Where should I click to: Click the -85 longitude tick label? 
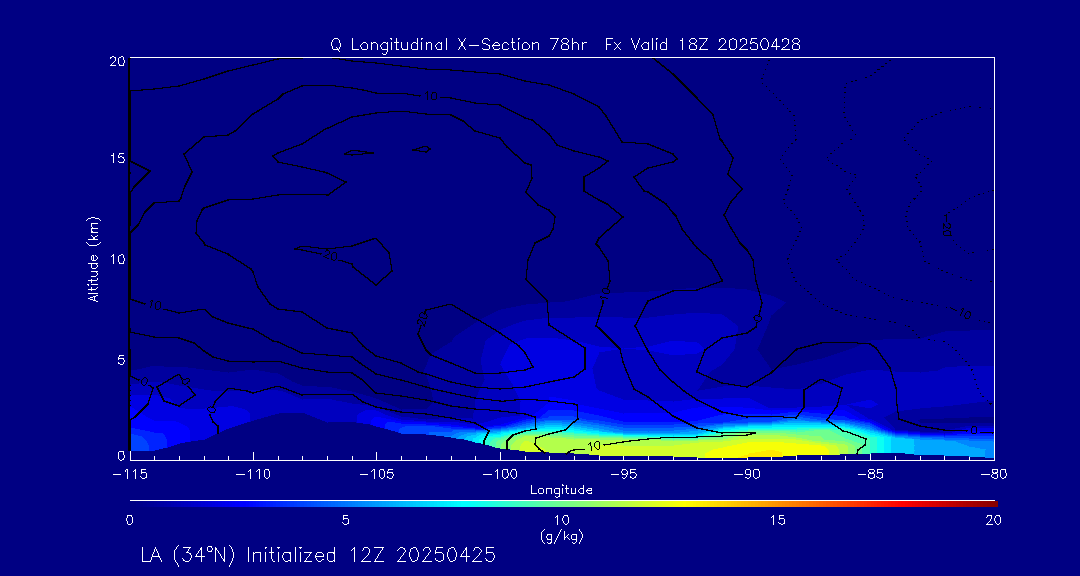tap(871, 475)
